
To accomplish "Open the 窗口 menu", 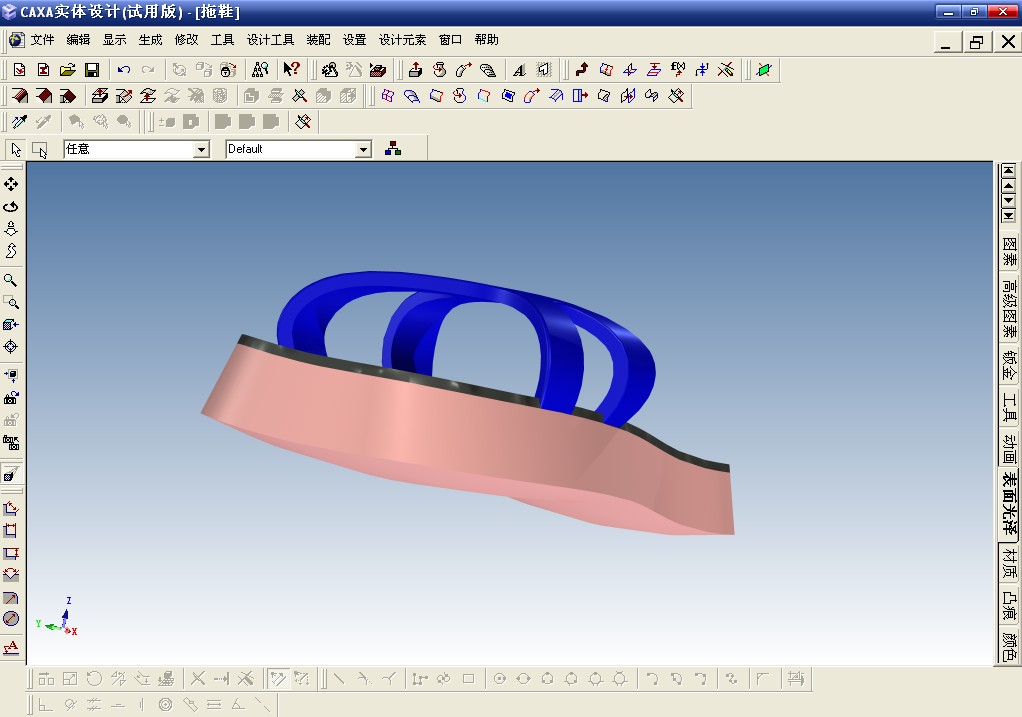I will tap(450, 40).
